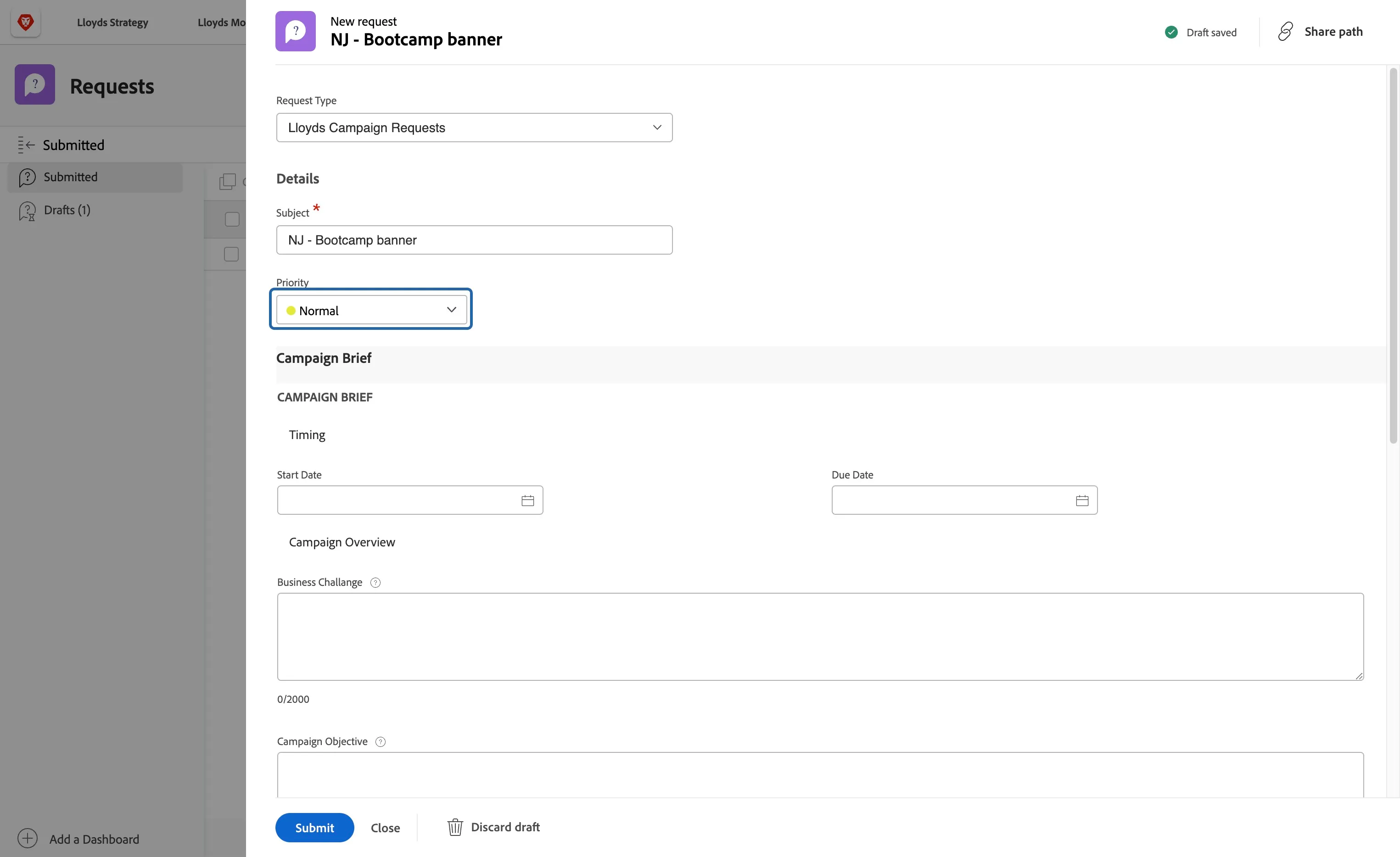Click the Due Date input field
The width and height of the screenshot is (1400, 857).
click(964, 501)
